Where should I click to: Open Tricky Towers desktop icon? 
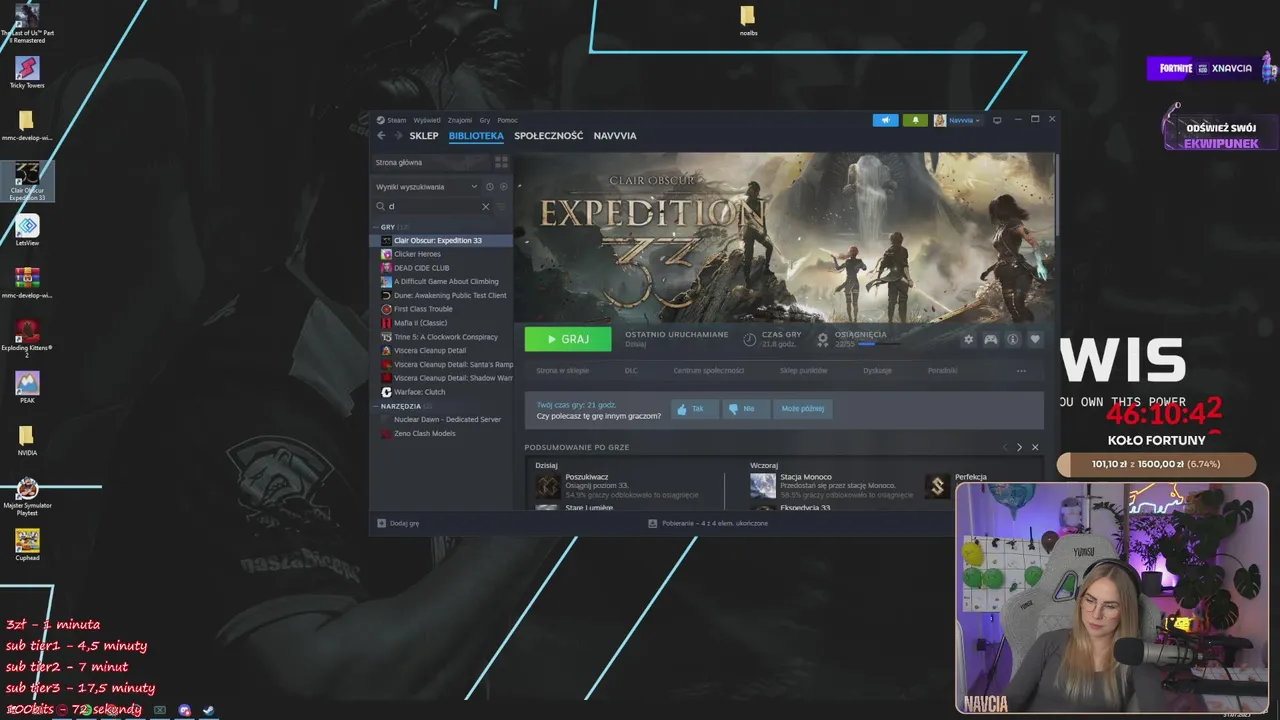(x=27, y=72)
